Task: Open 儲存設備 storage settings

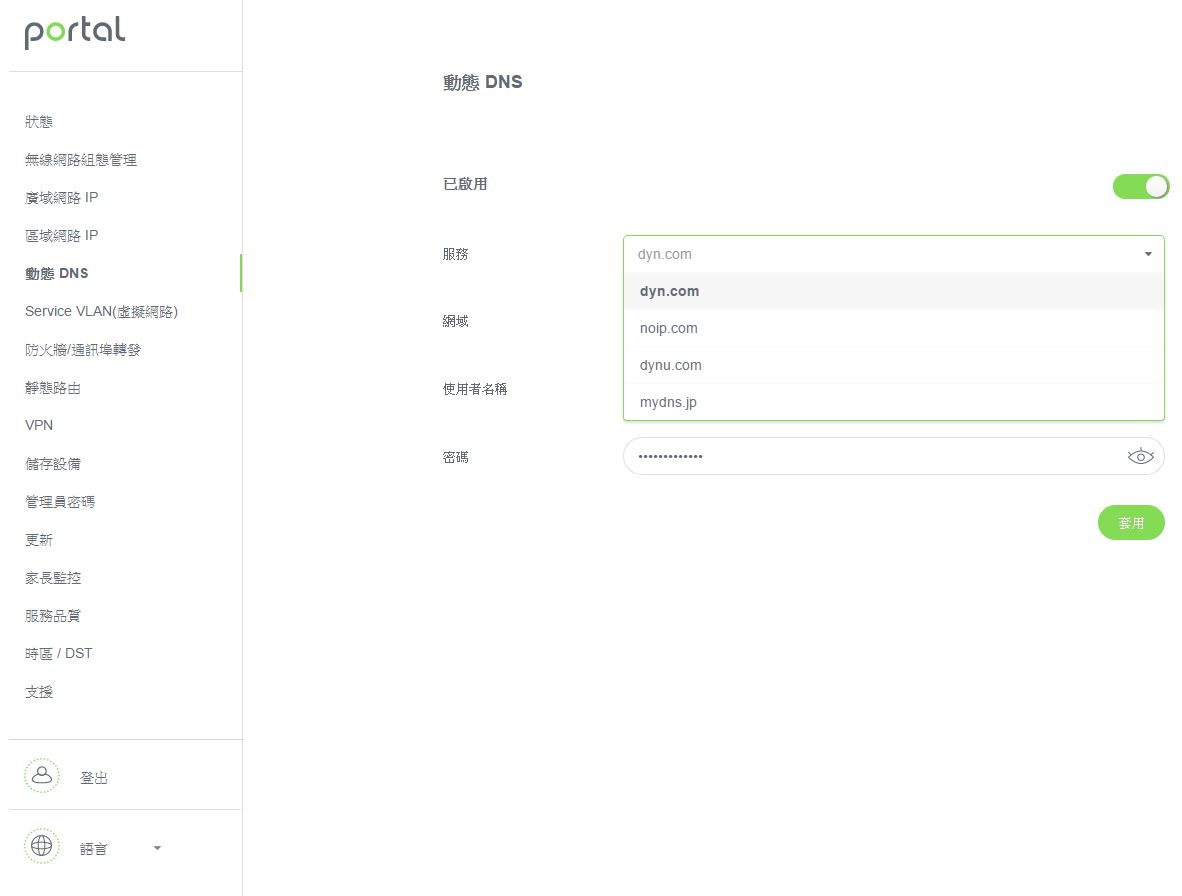Action: (53, 463)
